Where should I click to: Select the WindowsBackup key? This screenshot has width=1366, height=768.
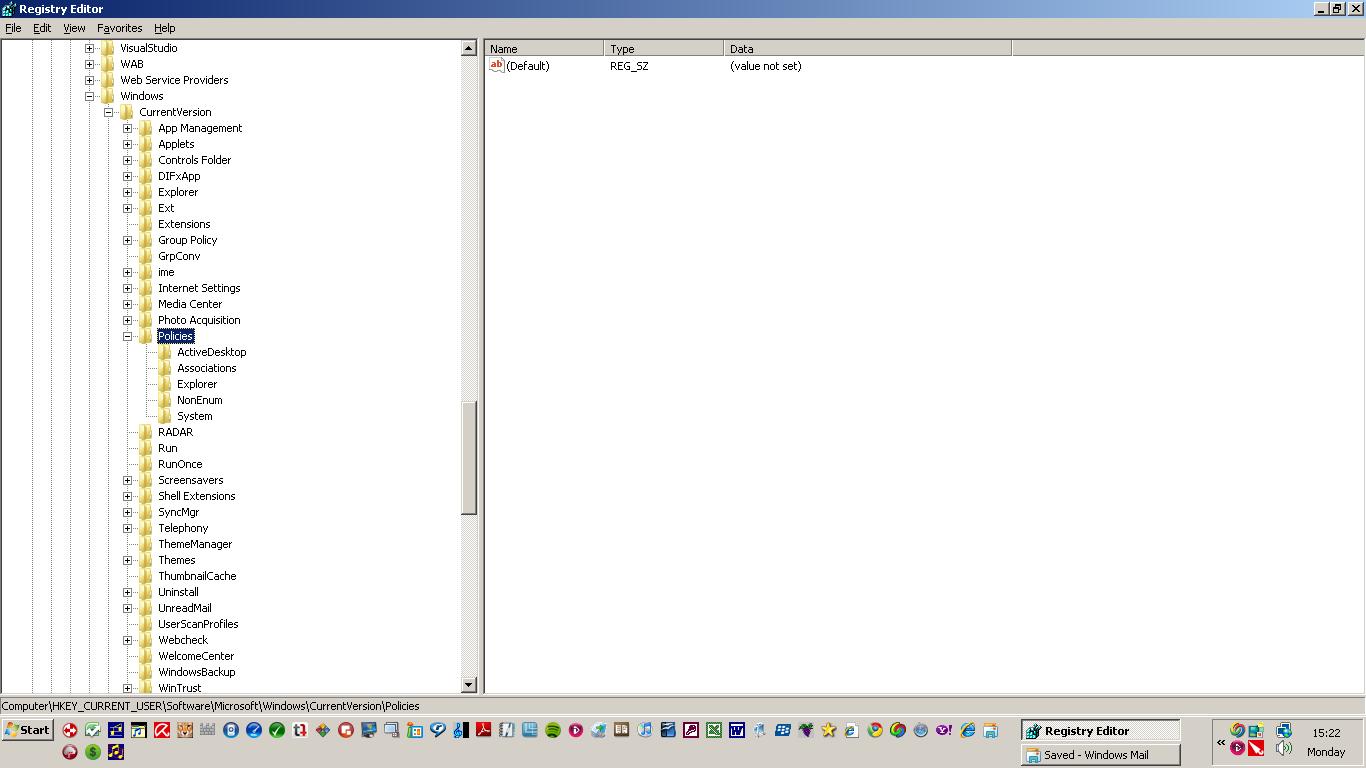196,672
